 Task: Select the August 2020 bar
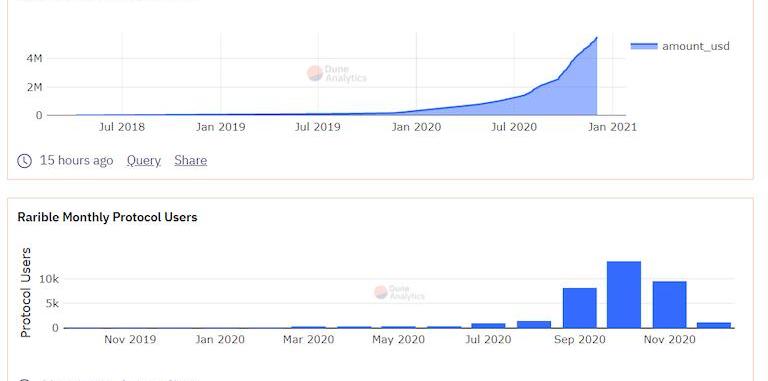(x=534, y=324)
